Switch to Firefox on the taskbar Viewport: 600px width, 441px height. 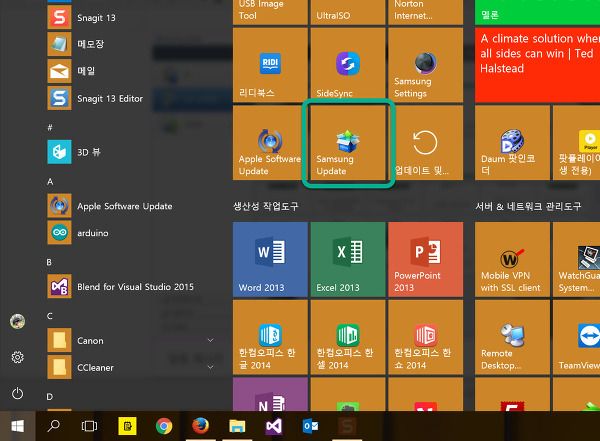tap(201, 426)
